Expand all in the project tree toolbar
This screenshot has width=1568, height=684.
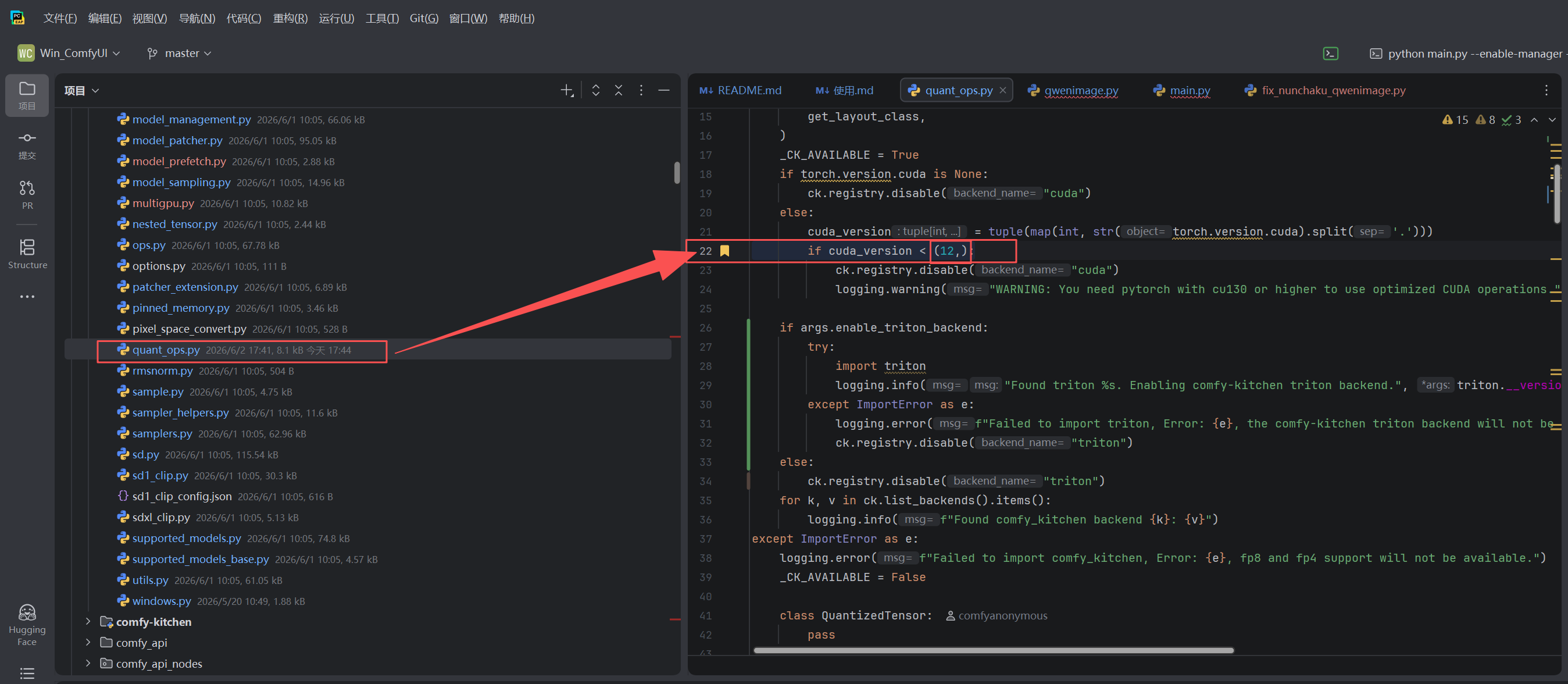(x=596, y=90)
